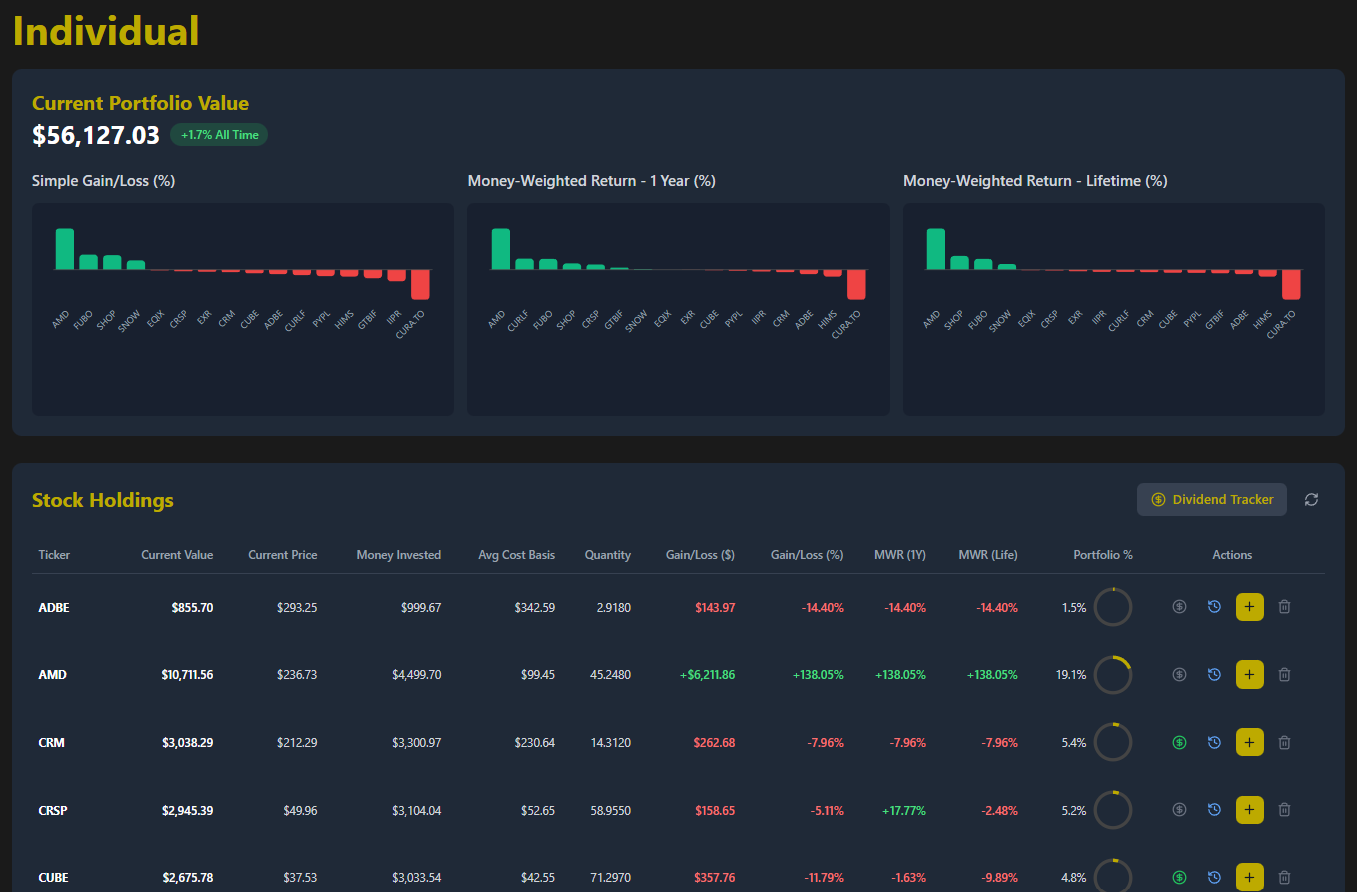The width and height of the screenshot is (1357, 892).
Task: Click the tallest green bar in Simple Gain/Loss chart
Action: click(64, 248)
